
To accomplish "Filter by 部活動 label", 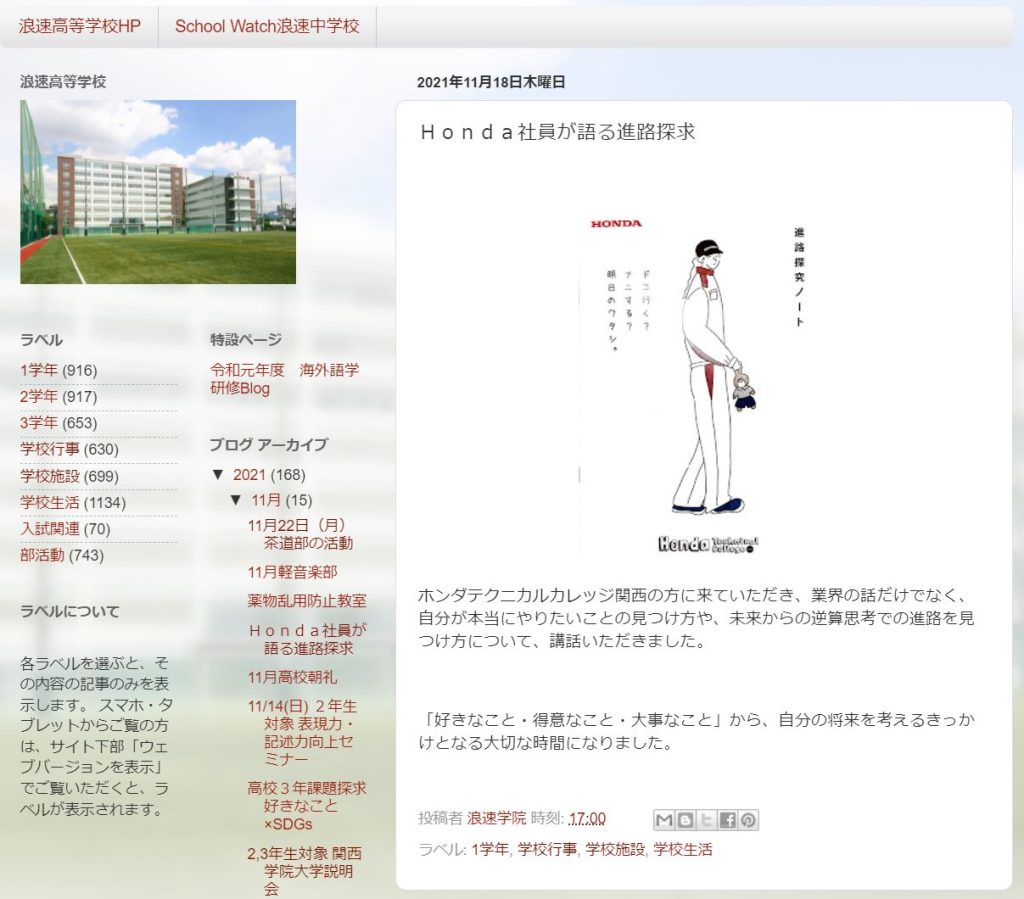I will click(42, 555).
